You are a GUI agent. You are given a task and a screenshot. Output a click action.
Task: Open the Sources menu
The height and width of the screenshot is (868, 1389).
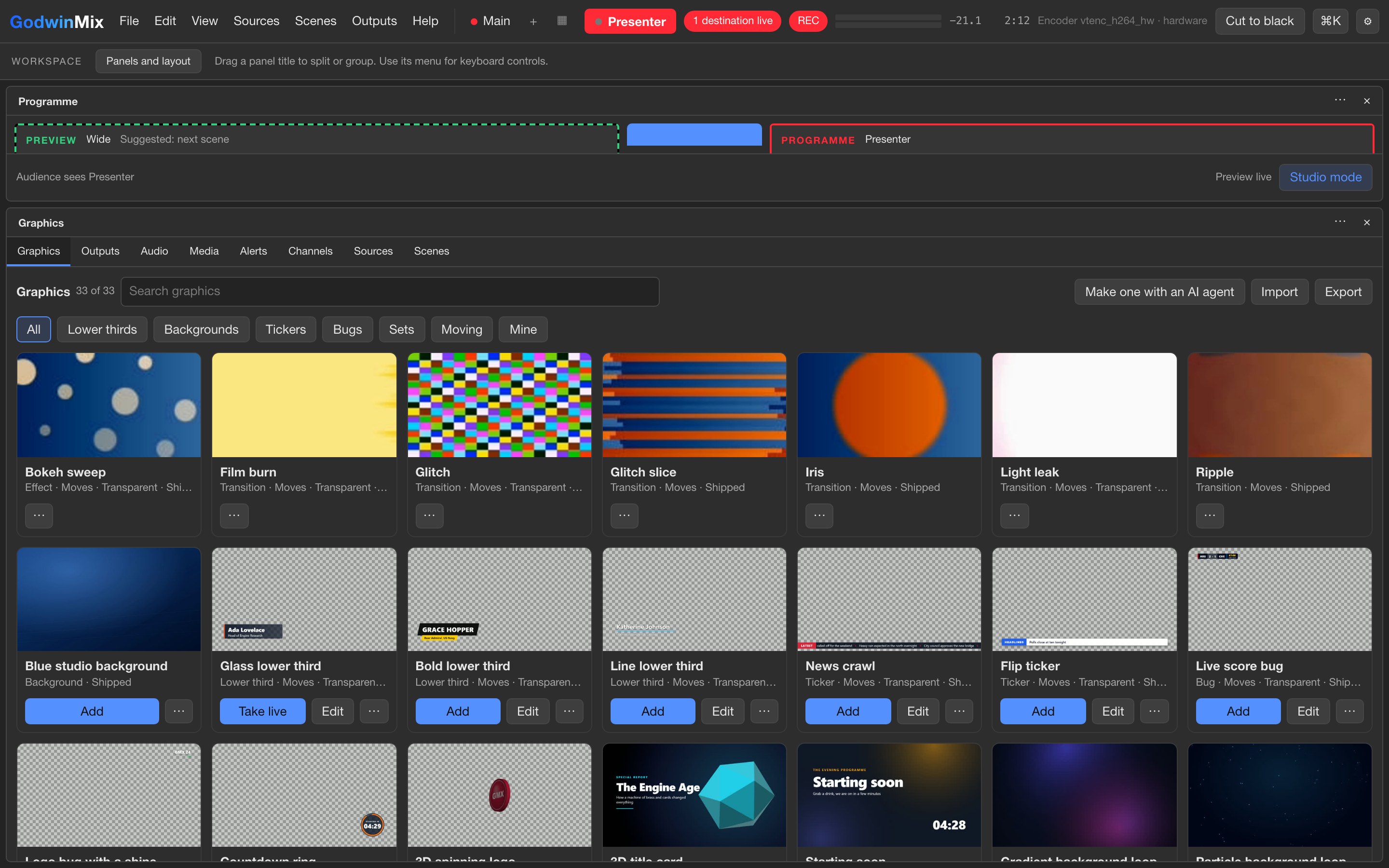[256, 21]
